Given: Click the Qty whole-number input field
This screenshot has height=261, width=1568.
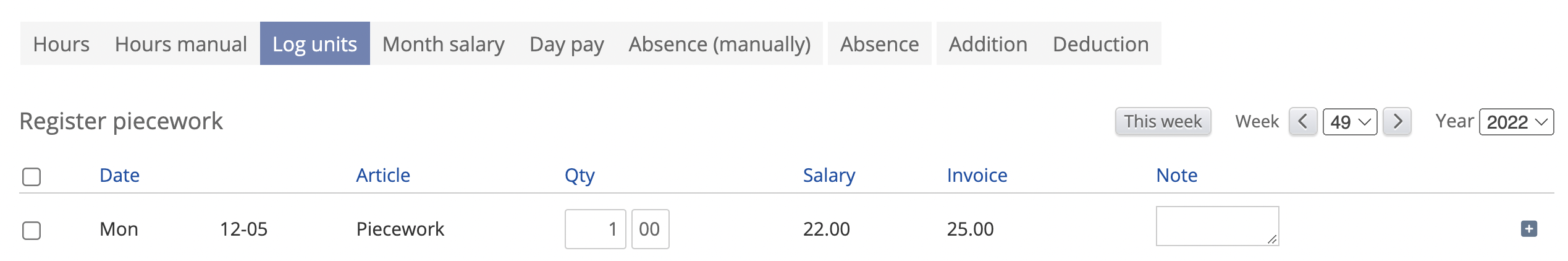Looking at the screenshot, I should click(x=595, y=229).
